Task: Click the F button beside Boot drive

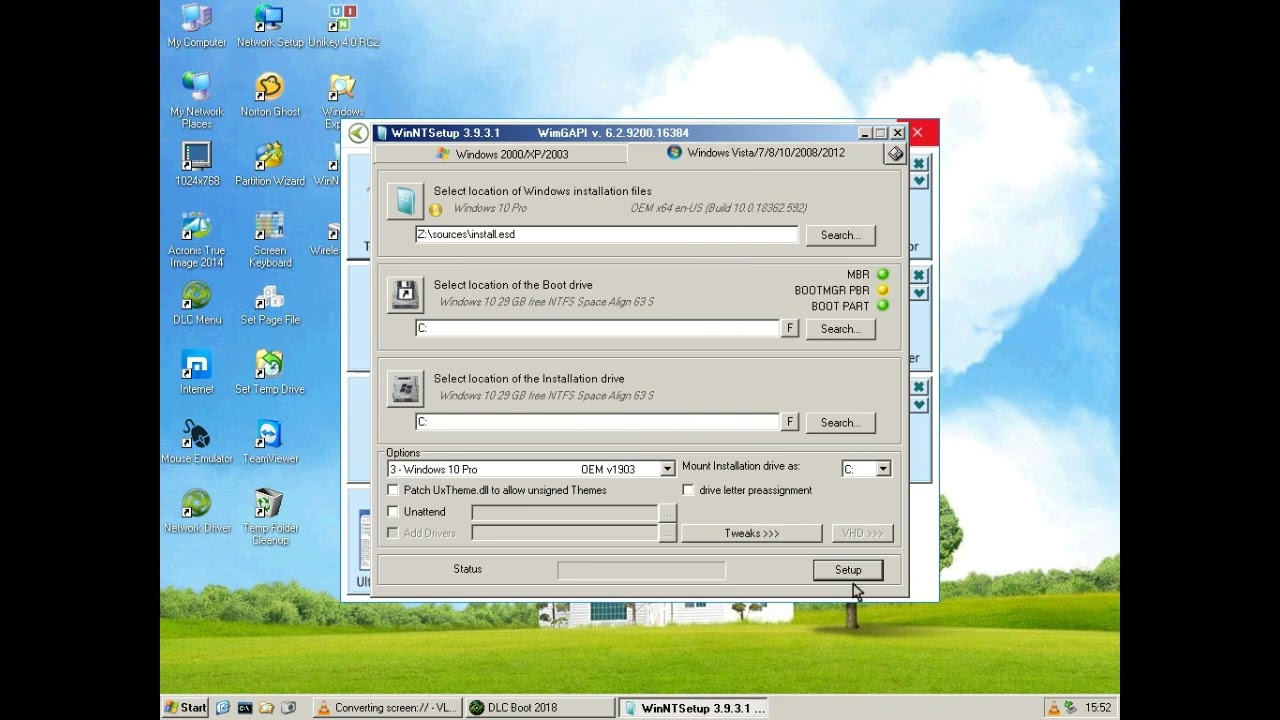Action: coord(790,328)
